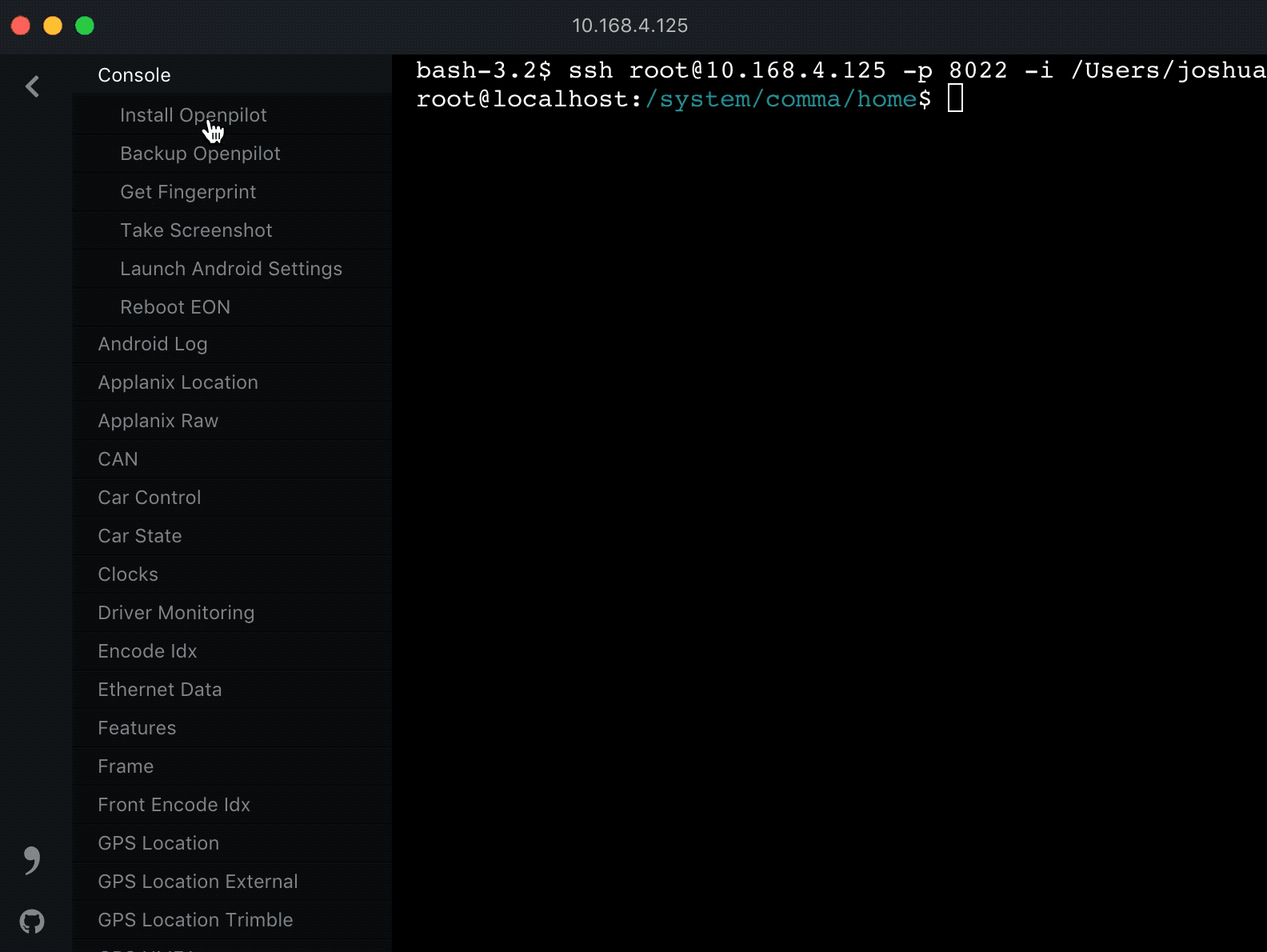Select GPS Location Trimble
1267x952 pixels.
(x=232, y=920)
